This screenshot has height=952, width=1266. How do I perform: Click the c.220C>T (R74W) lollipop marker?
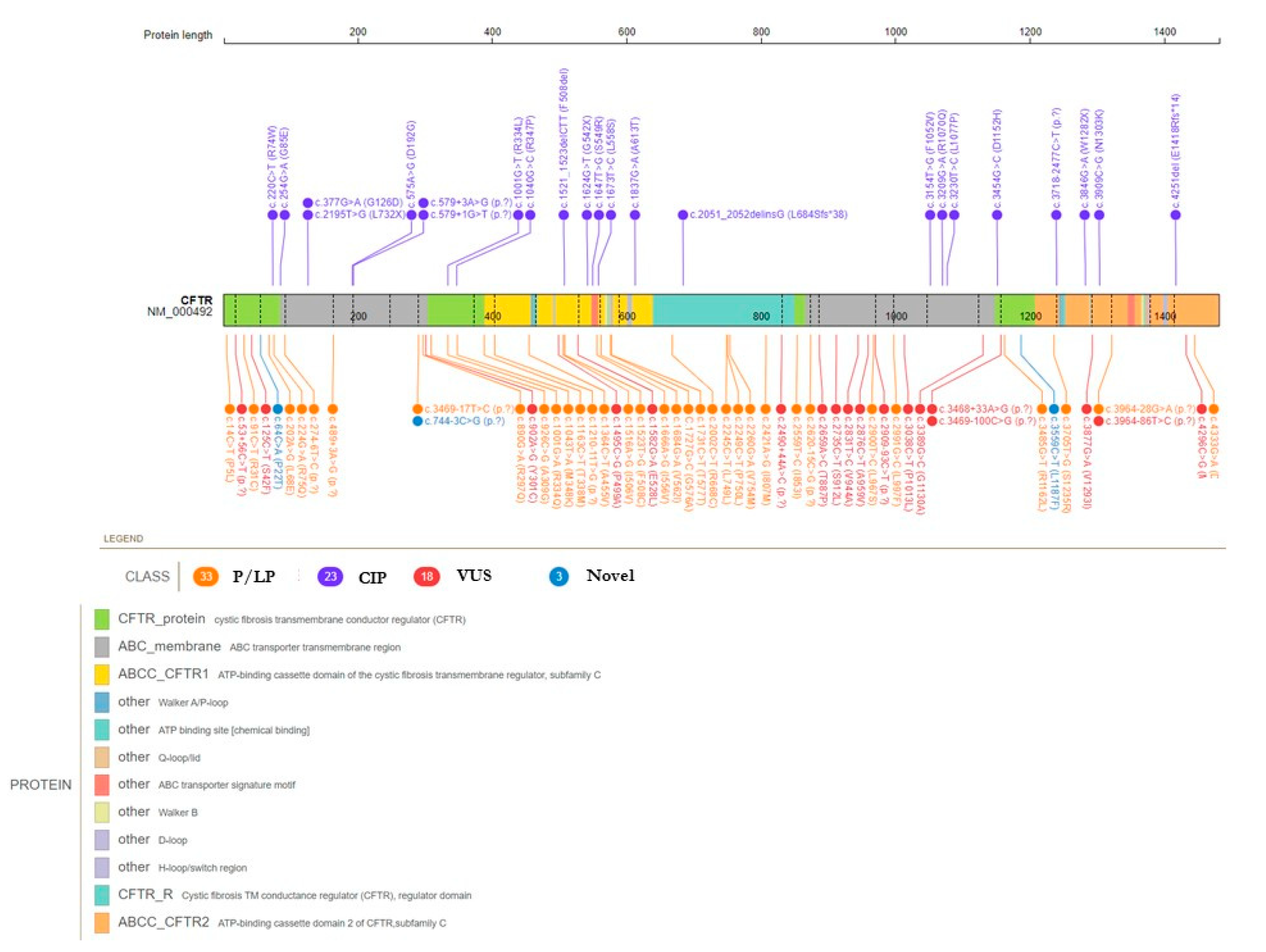tap(272, 215)
